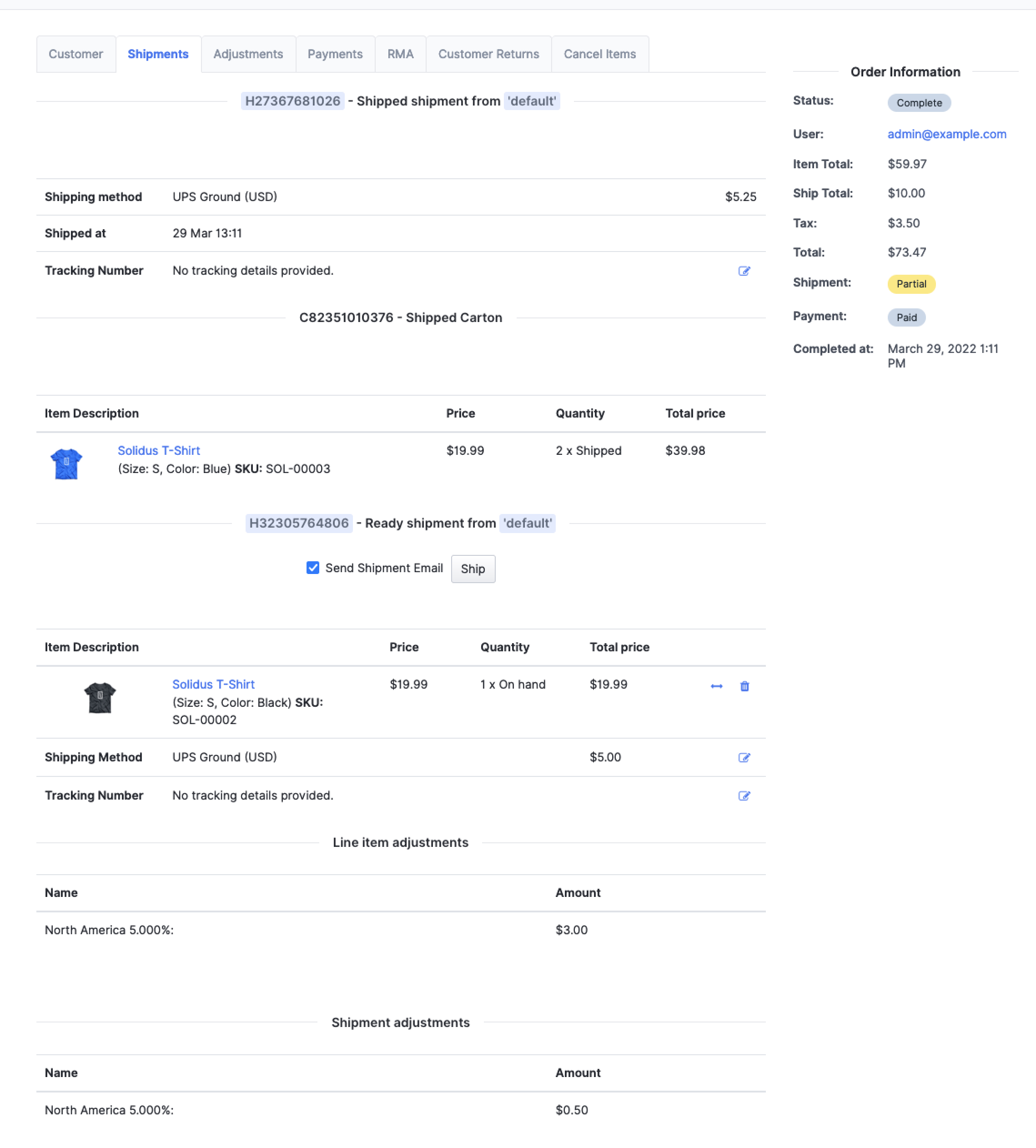Click split item arrows icon
The image size is (1036, 1148).
click(x=716, y=686)
